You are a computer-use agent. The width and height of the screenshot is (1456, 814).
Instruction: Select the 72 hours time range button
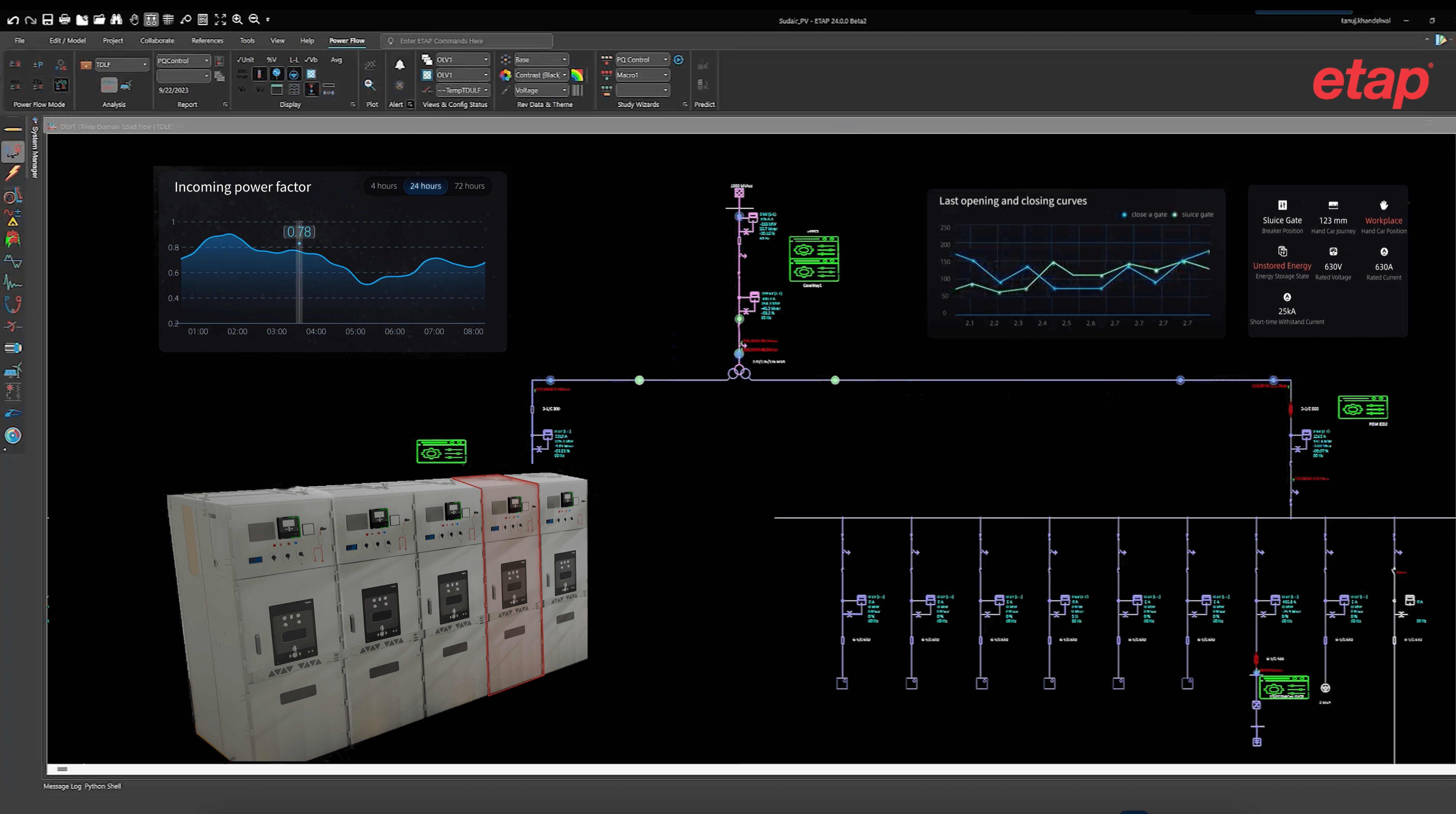(469, 186)
